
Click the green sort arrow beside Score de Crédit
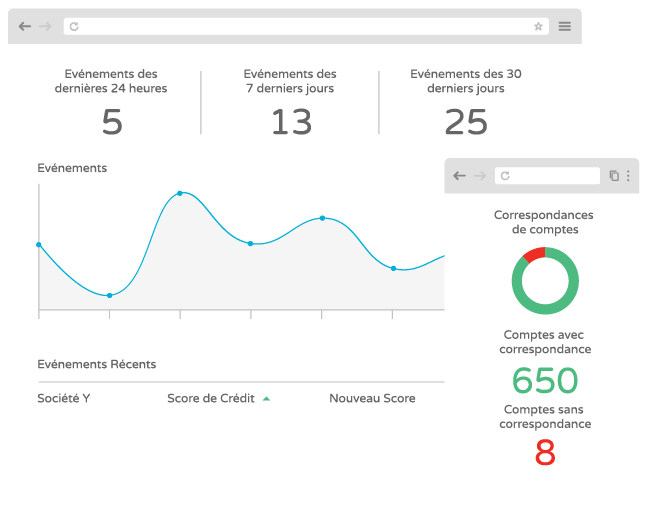[266, 399]
